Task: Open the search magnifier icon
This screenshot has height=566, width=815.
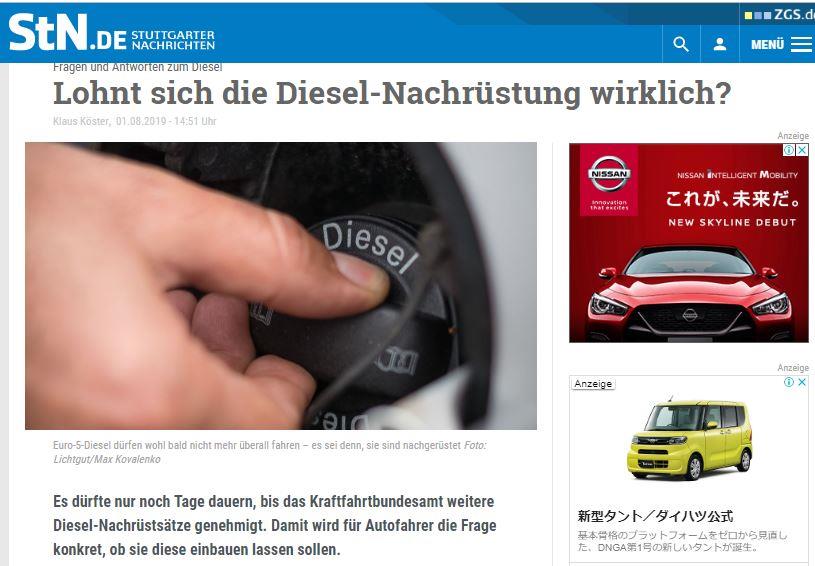Action: click(681, 44)
